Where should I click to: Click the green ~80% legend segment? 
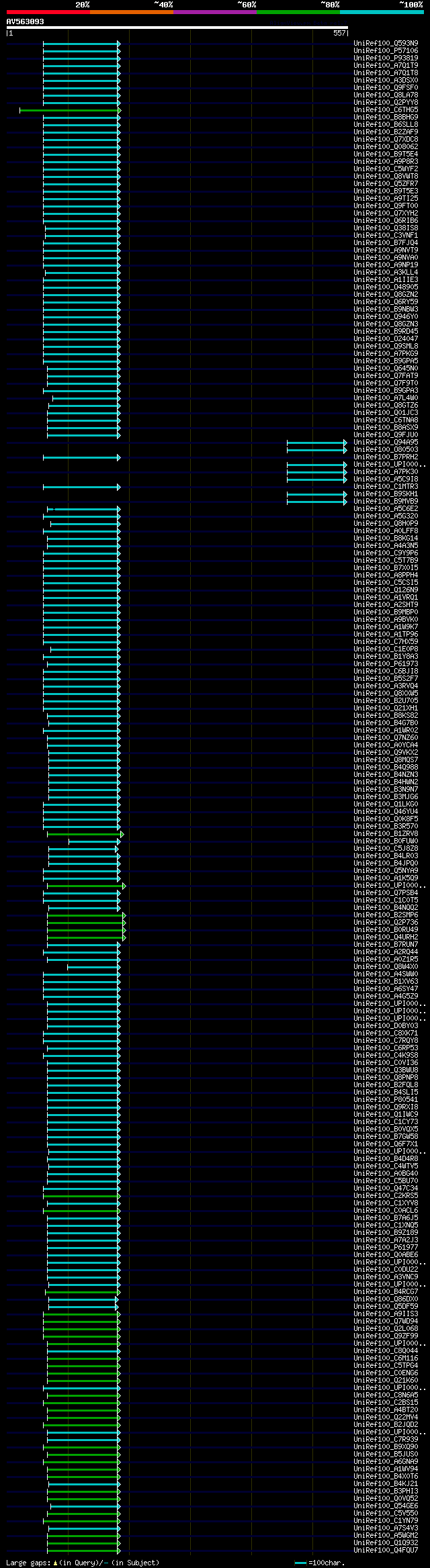(x=298, y=12)
